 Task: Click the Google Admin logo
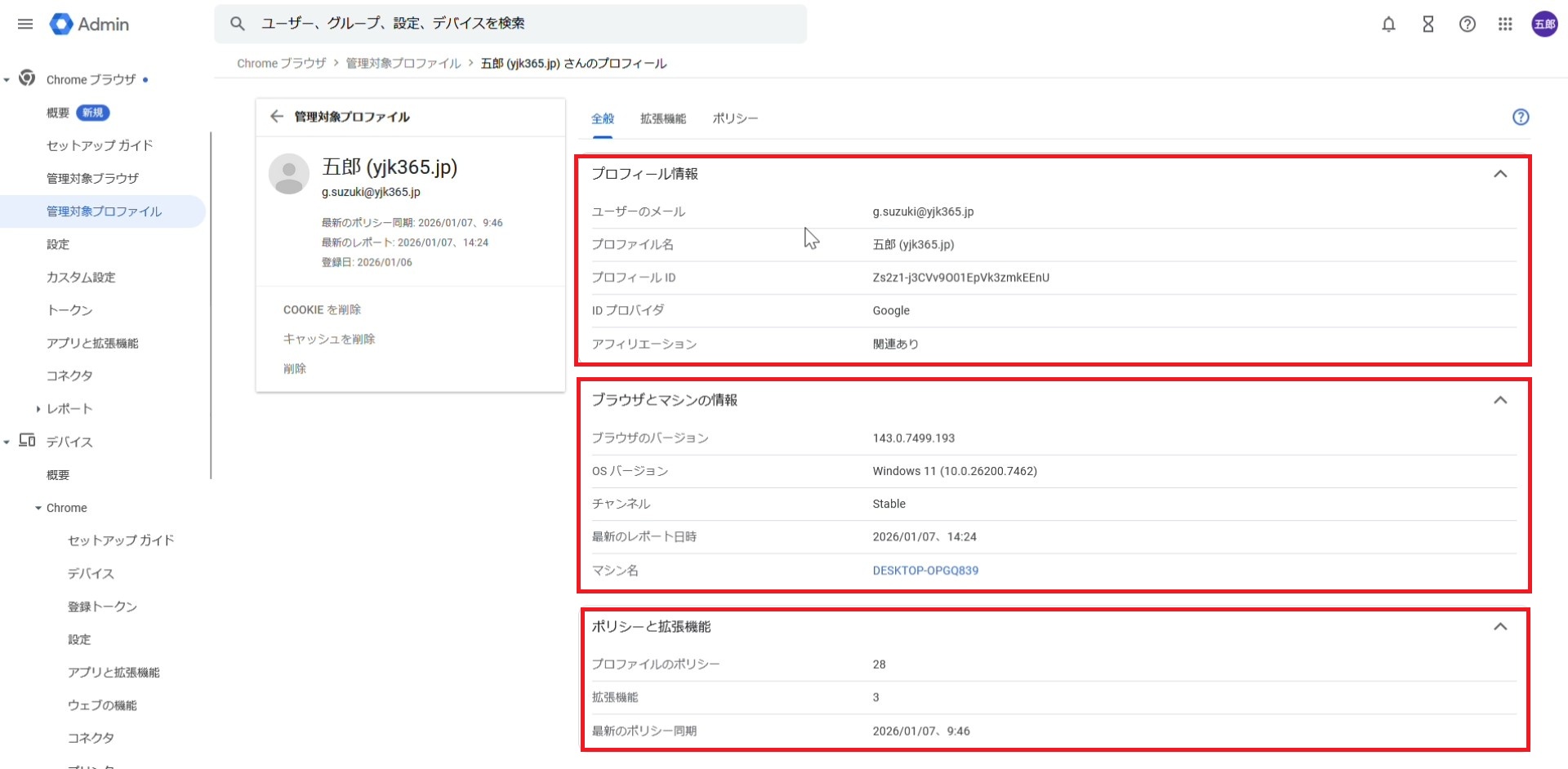click(x=89, y=24)
